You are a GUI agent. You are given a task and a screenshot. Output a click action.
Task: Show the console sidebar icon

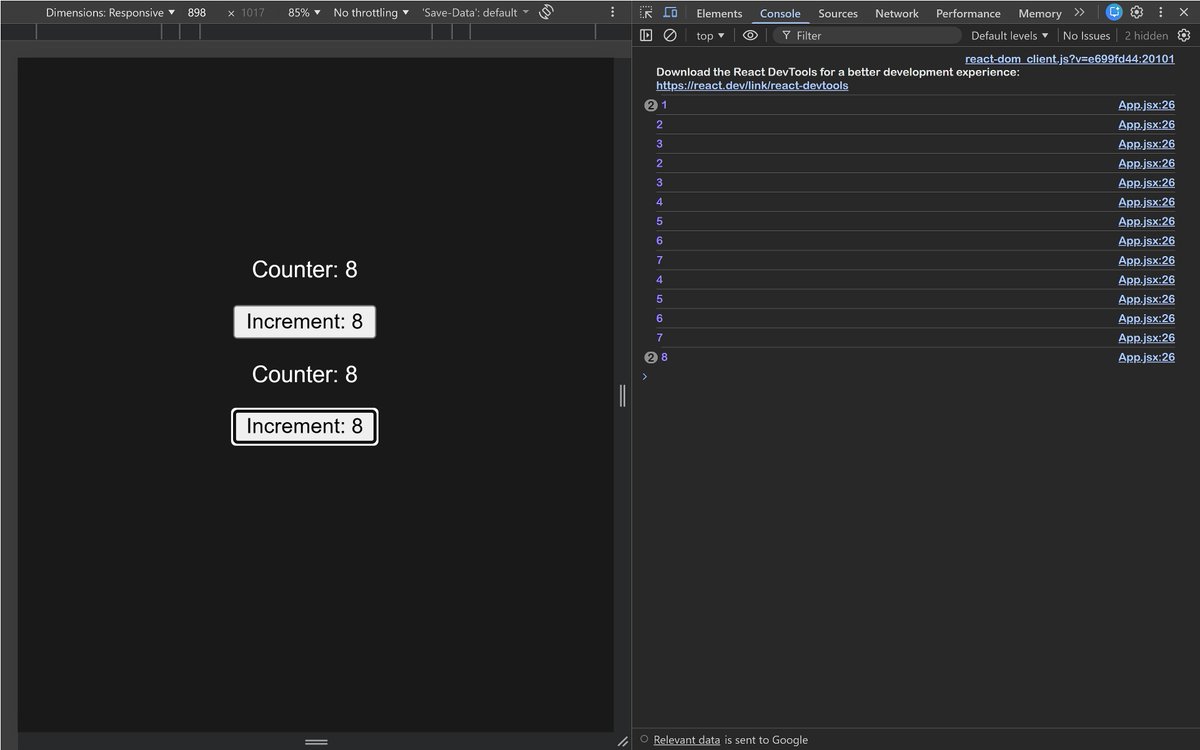pyautogui.click(x=645, y=35)
